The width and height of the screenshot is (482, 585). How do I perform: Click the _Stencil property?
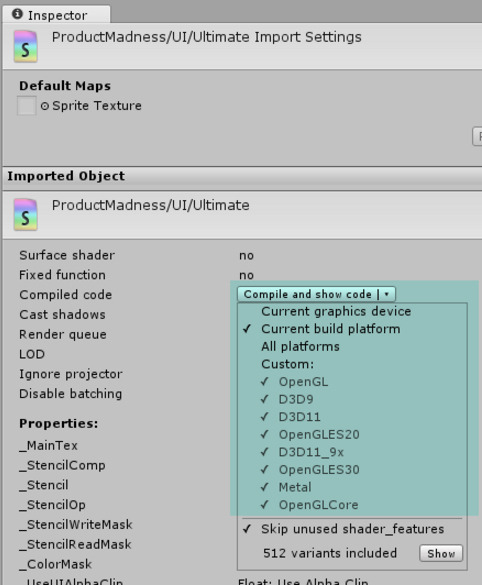click(x=44, y=485)
